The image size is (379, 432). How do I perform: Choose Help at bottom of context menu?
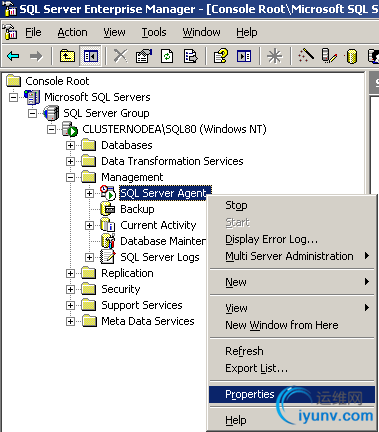(291, 420)
